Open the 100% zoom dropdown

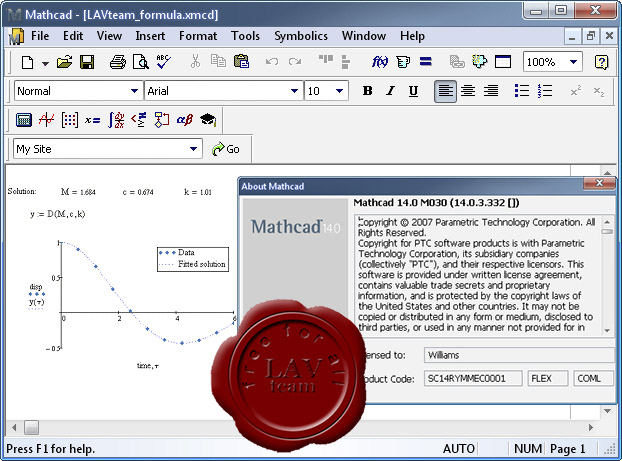click(573, 62)
